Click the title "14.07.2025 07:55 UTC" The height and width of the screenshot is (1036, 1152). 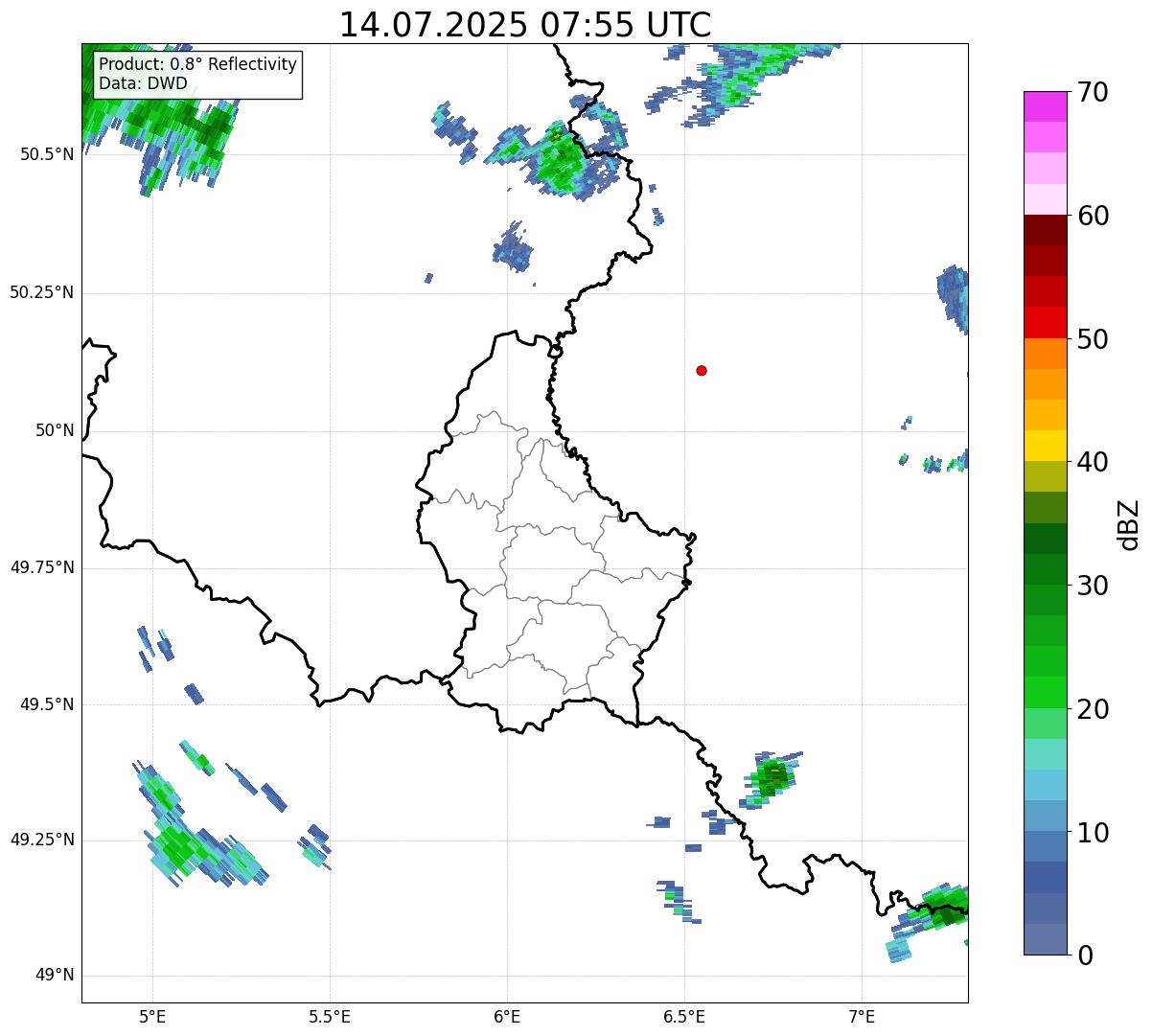pyautogui.click(x=525, y=25)
